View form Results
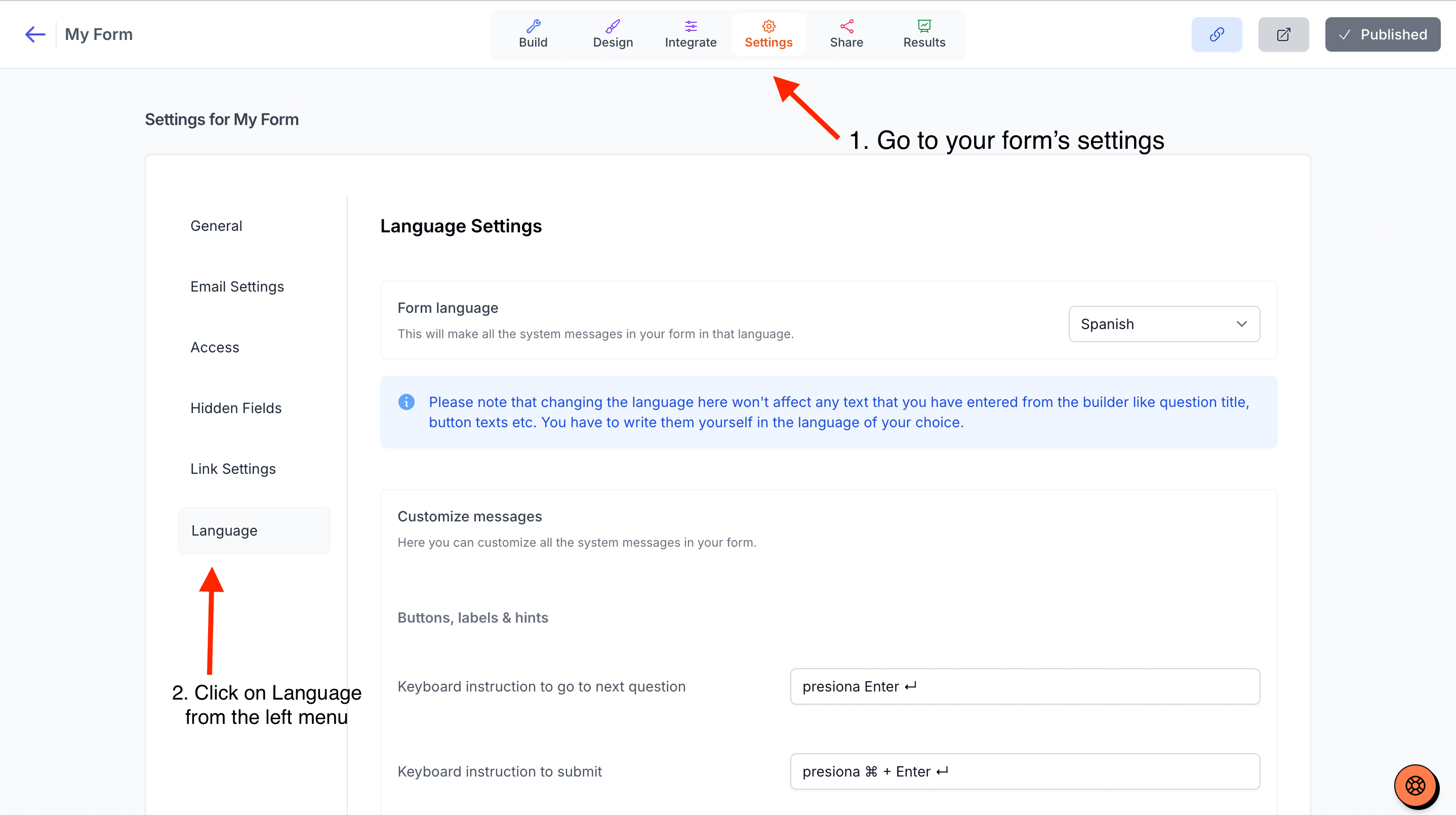The height and width of the screenshot is (815, 1456). pos(923,34)
